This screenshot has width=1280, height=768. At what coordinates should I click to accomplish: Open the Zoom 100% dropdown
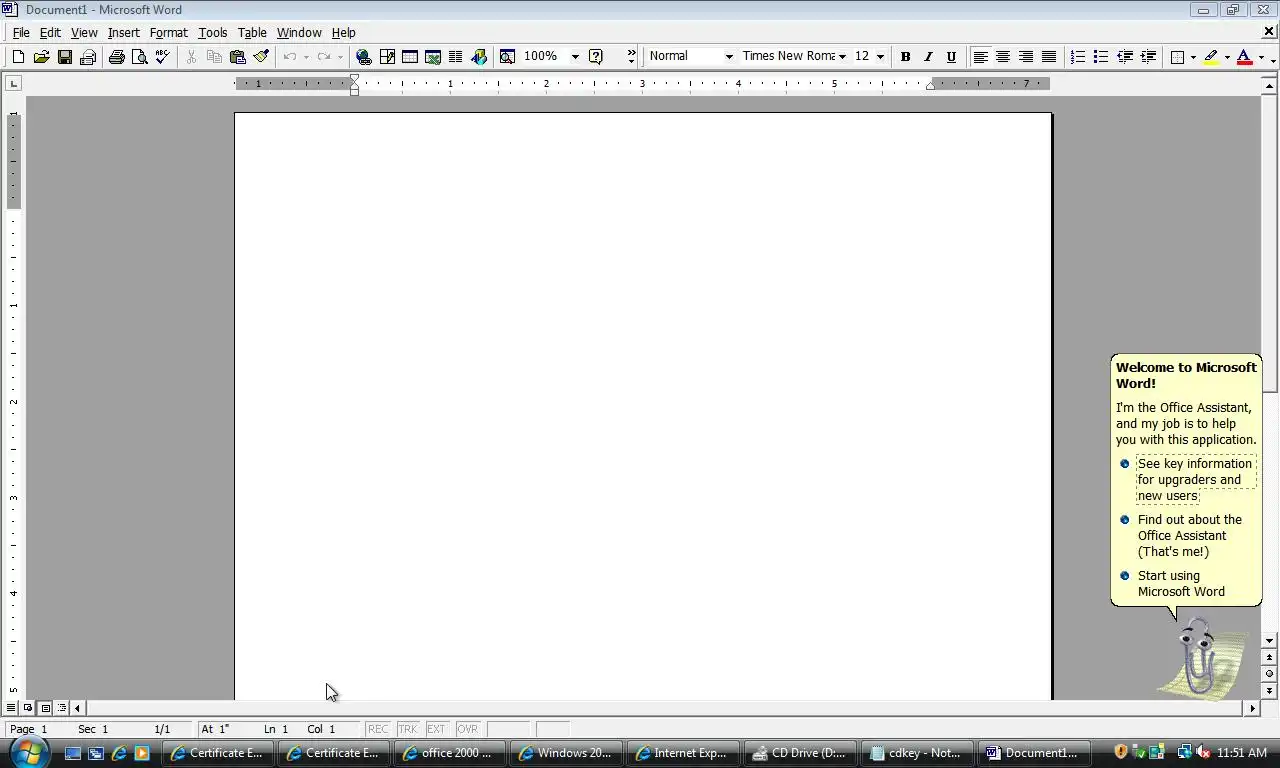(575, 57)
